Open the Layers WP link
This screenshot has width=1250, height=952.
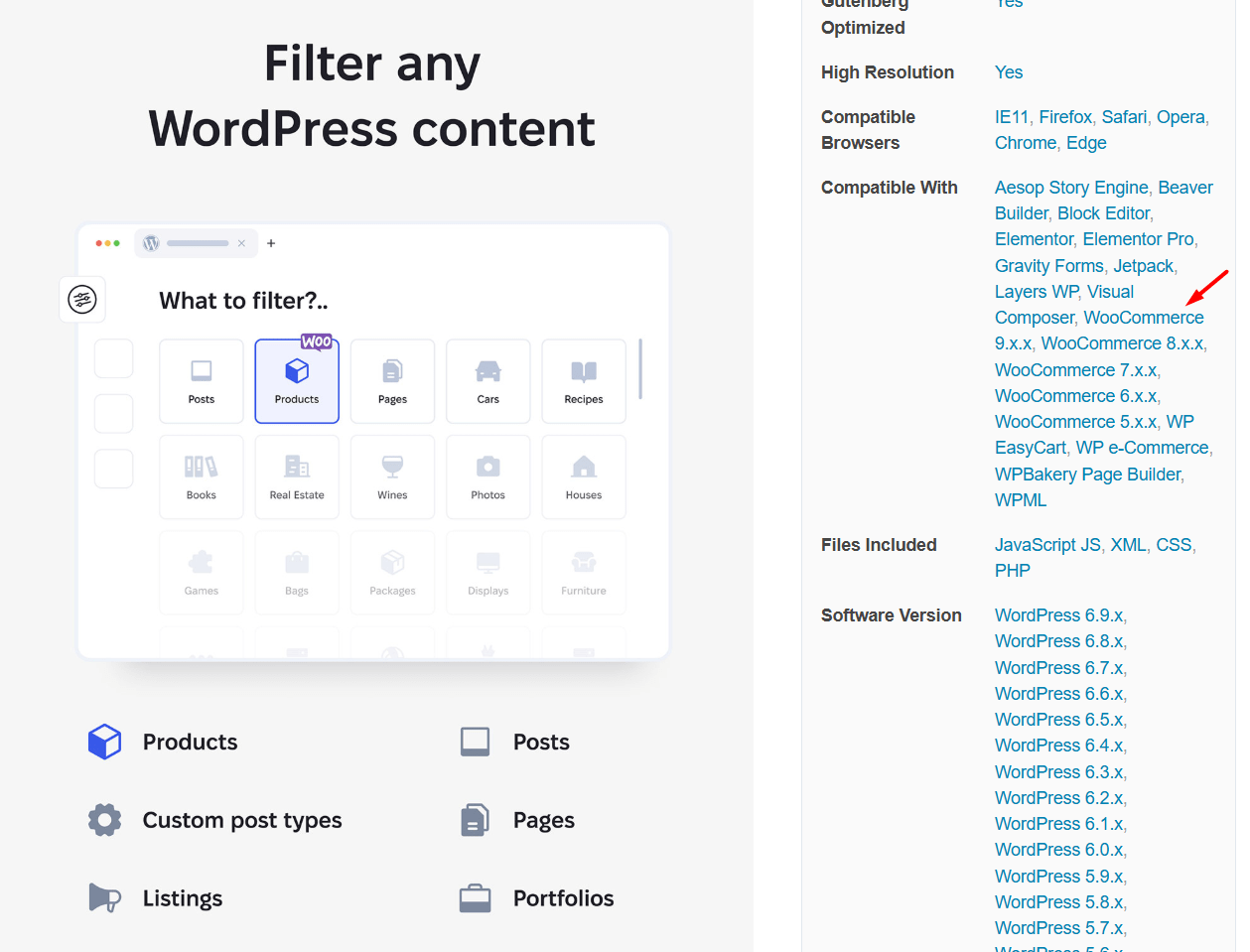[1037, 292]
